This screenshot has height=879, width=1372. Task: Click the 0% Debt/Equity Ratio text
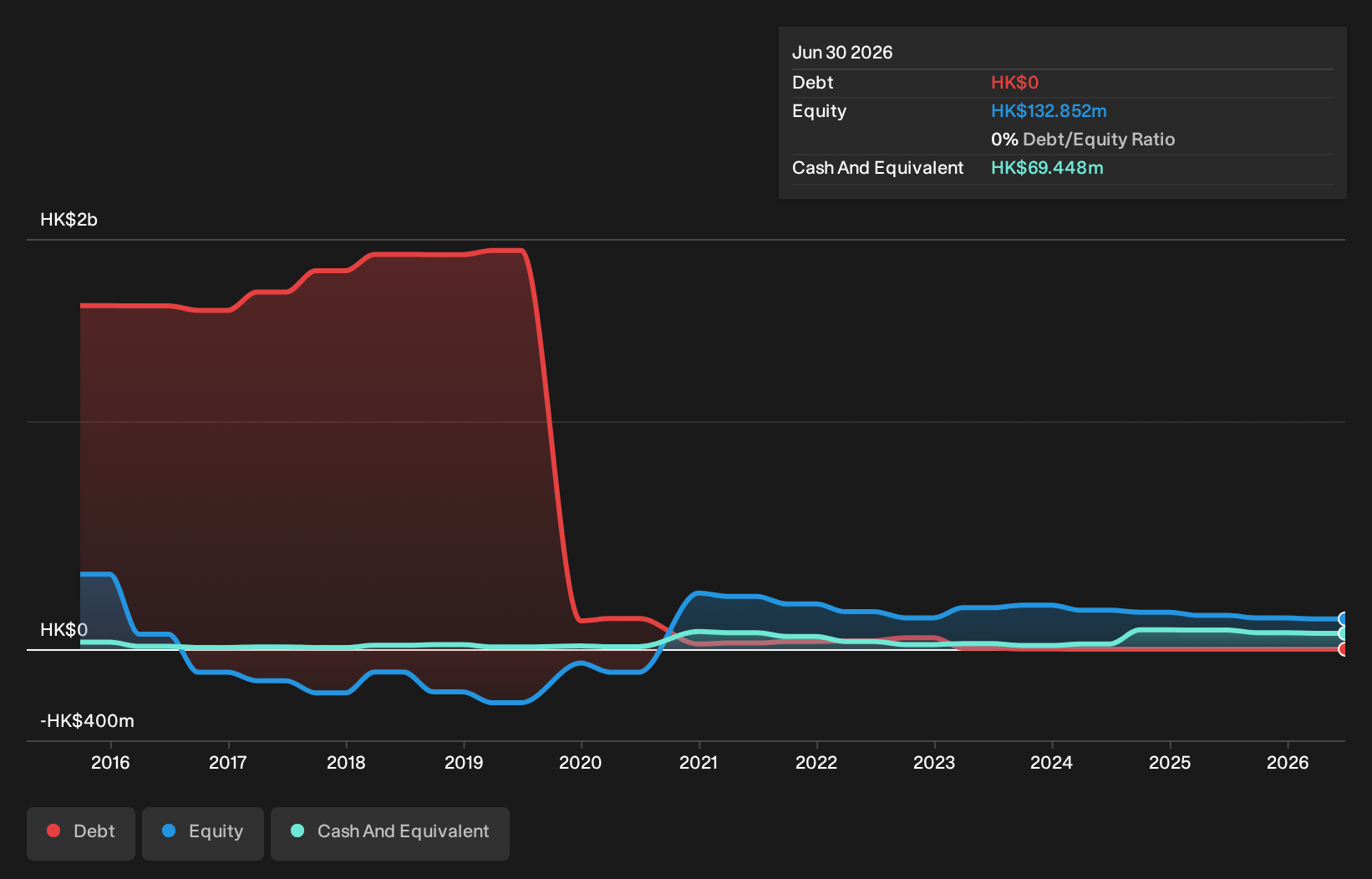[x=1083, y=140]
